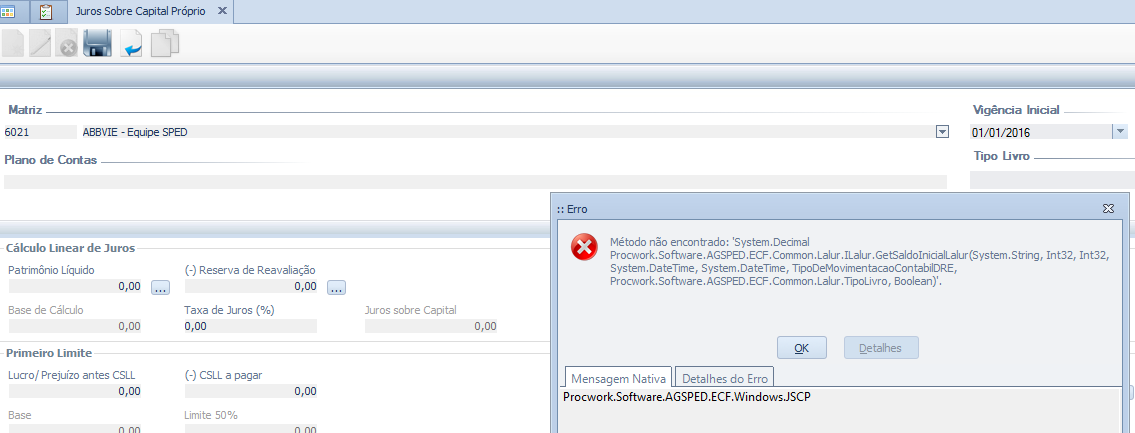The height and width of the screenshot is (433, 1135).
Task: Close the Erro dialog window
Action: [x=1107, y=209]
